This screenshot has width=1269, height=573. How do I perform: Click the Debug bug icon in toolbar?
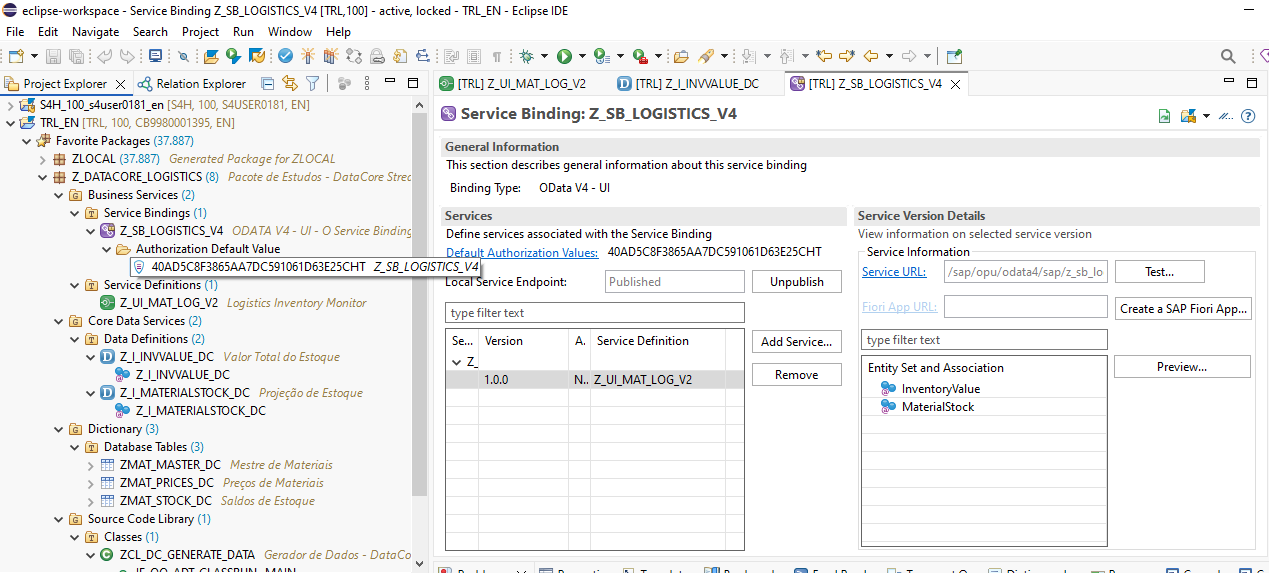point(526,56)
